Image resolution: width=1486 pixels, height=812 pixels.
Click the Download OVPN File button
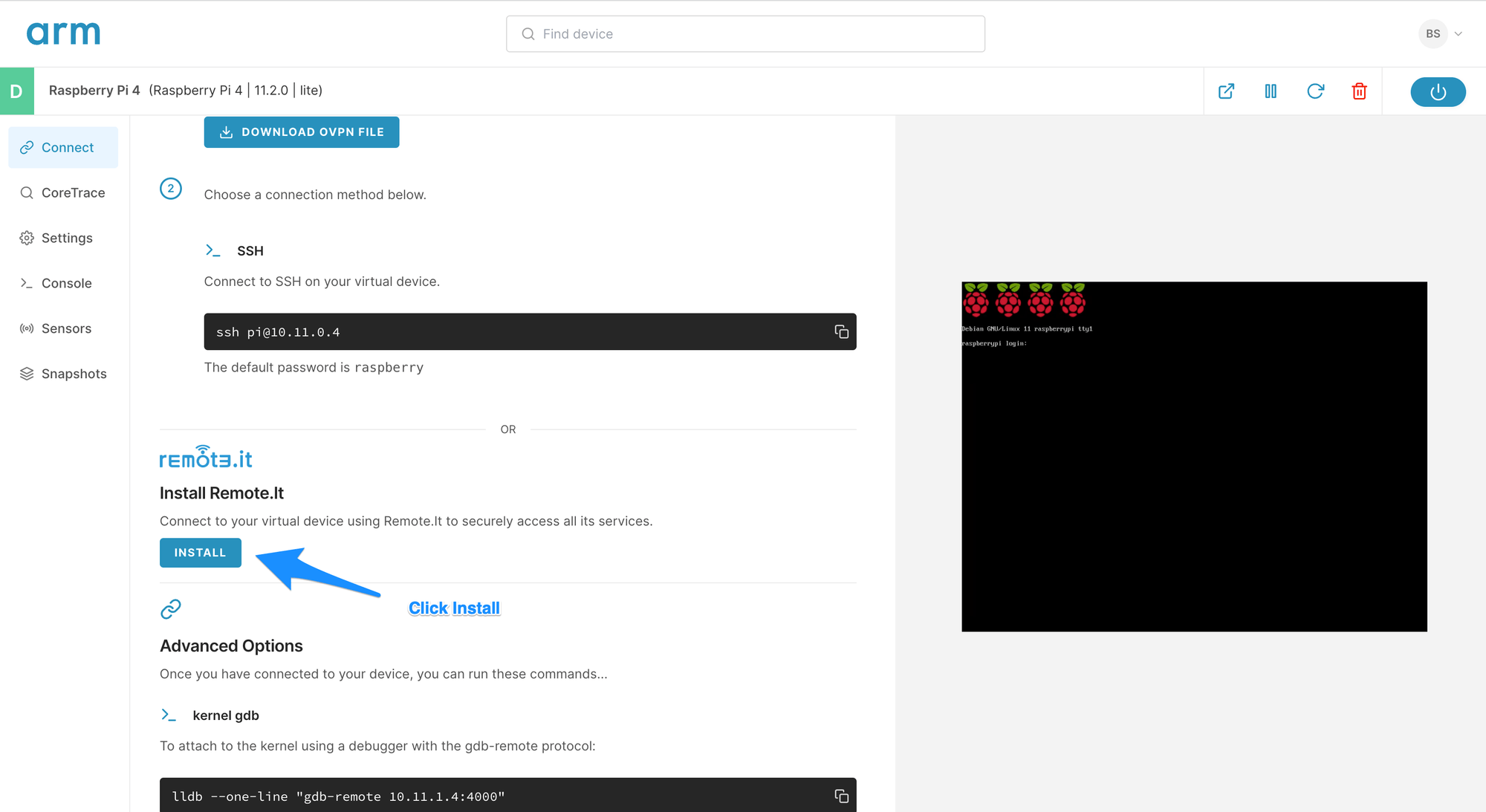[302, 132]
